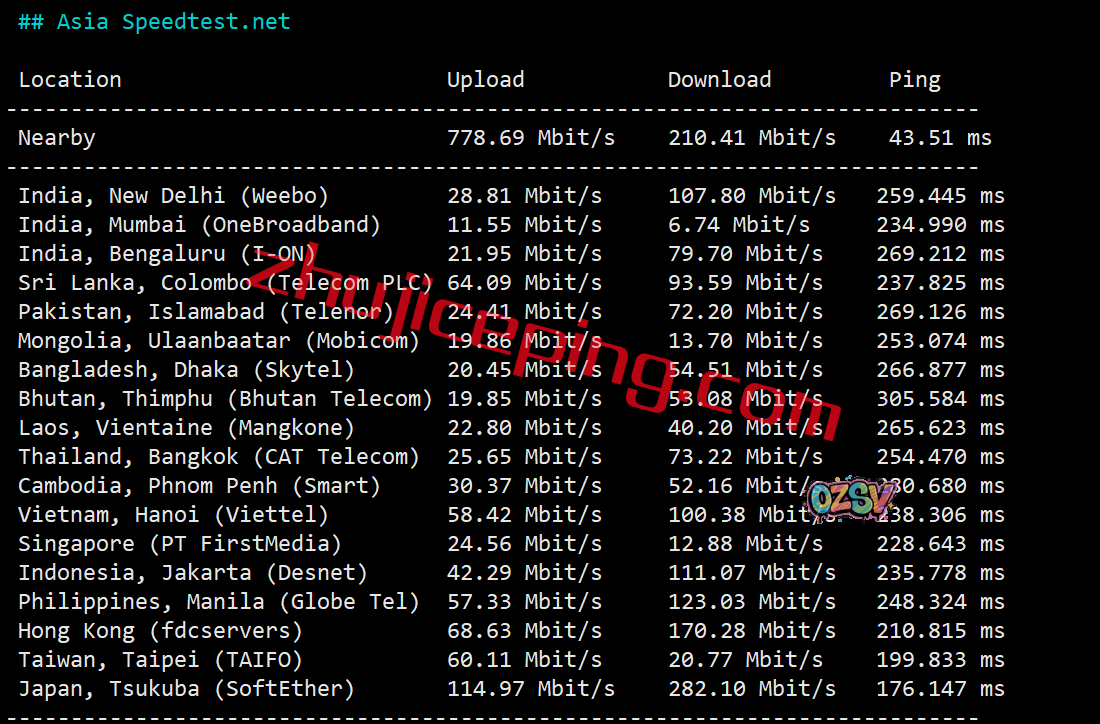Image resolution: width=1100 pixels, height=724 pixels.
Task: Click Philippines, Manila (Globe Tel) row
Action: (218, 602)
